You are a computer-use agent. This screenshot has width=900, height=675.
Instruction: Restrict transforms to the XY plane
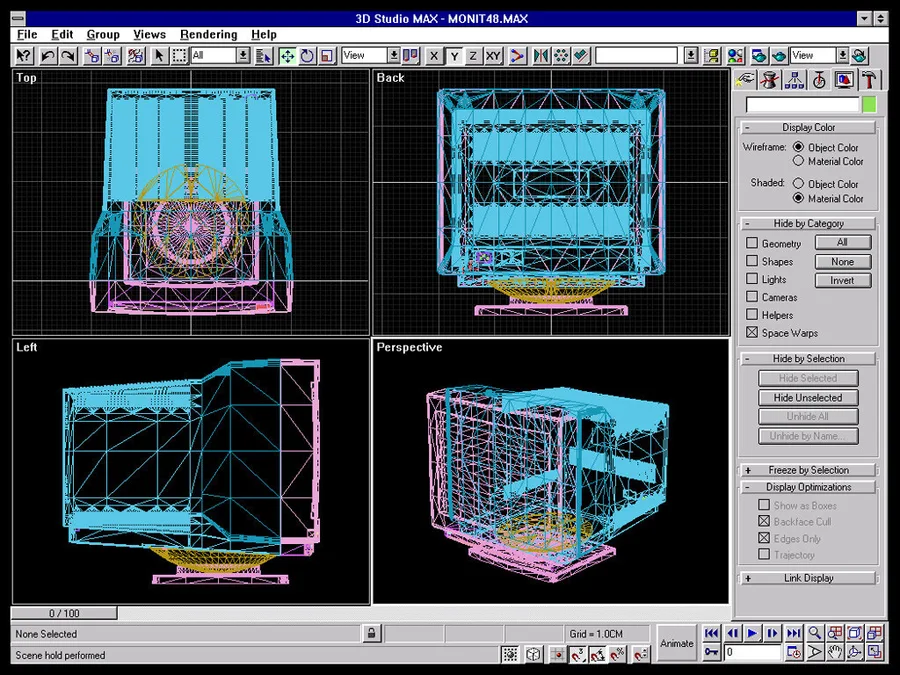(x=493, y=56)
